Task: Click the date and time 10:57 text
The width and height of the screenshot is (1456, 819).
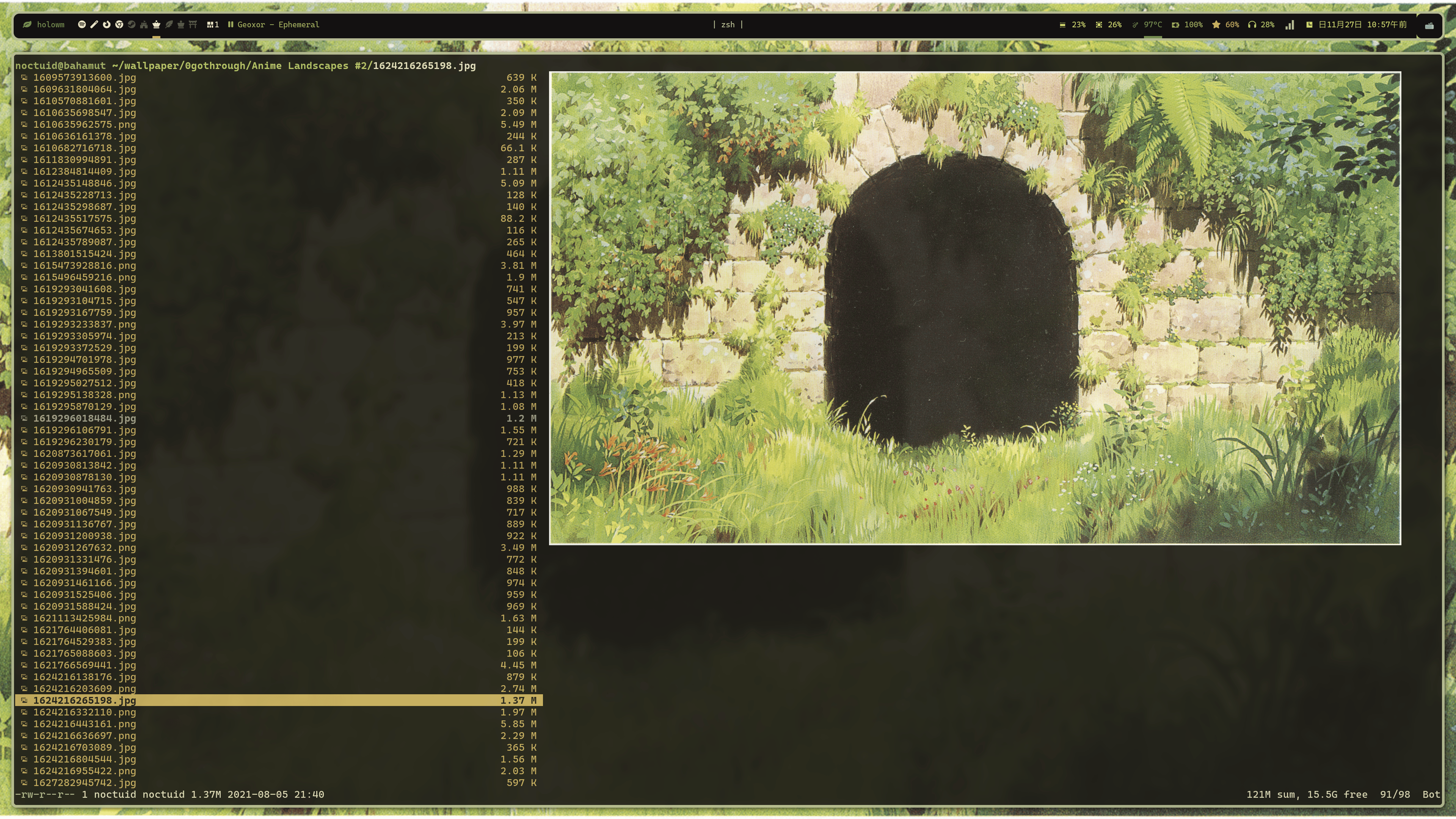Action: point(1363,24)
